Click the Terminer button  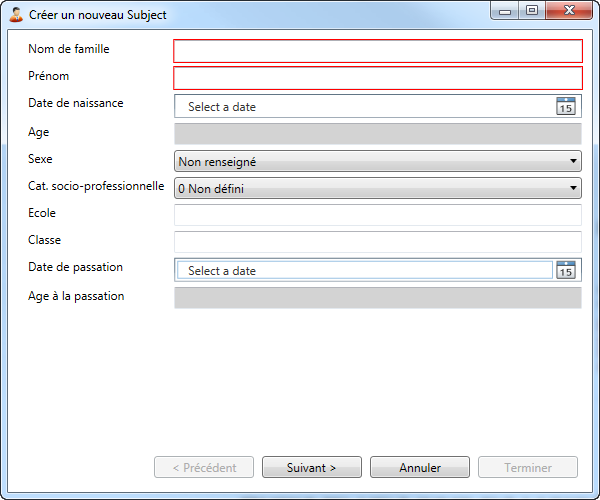(528, 467)
